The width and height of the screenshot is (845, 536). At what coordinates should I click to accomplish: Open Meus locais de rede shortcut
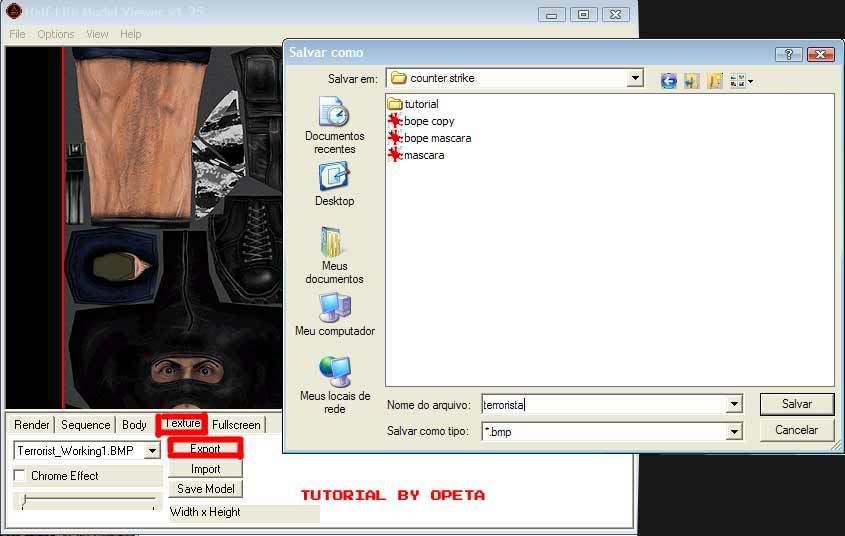334,385
